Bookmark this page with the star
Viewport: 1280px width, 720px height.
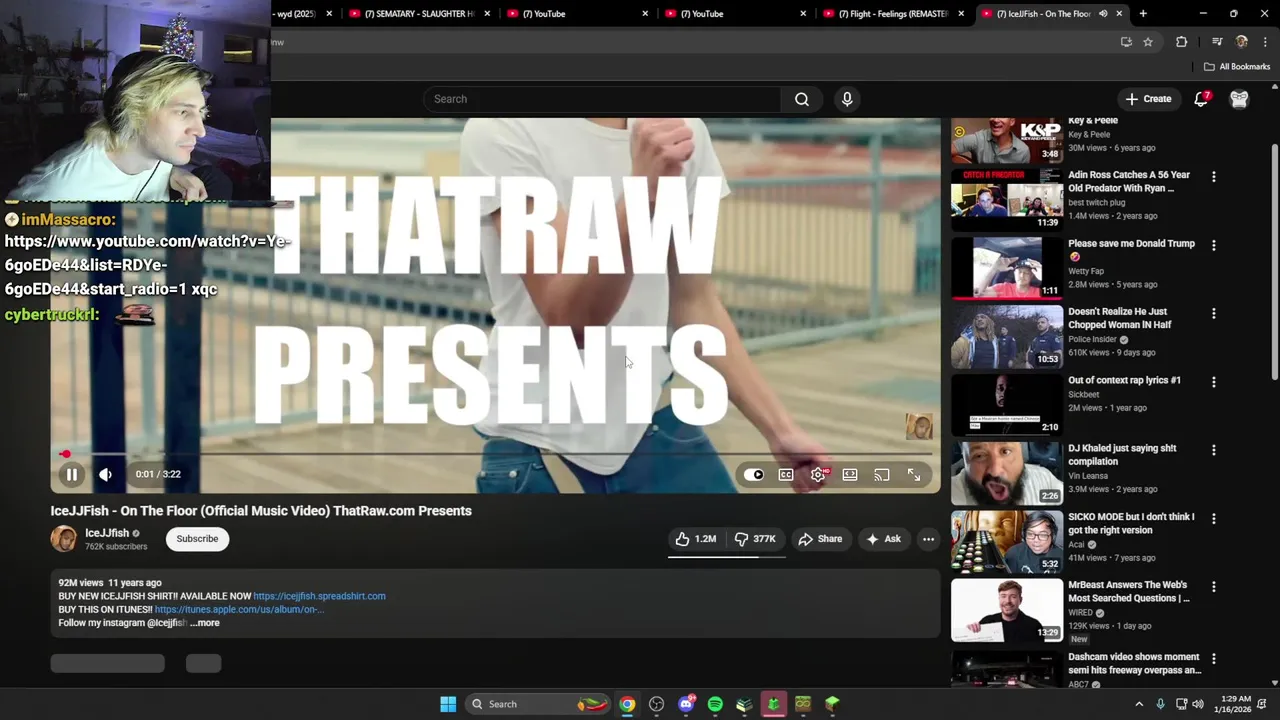(x=1148, y=42)
